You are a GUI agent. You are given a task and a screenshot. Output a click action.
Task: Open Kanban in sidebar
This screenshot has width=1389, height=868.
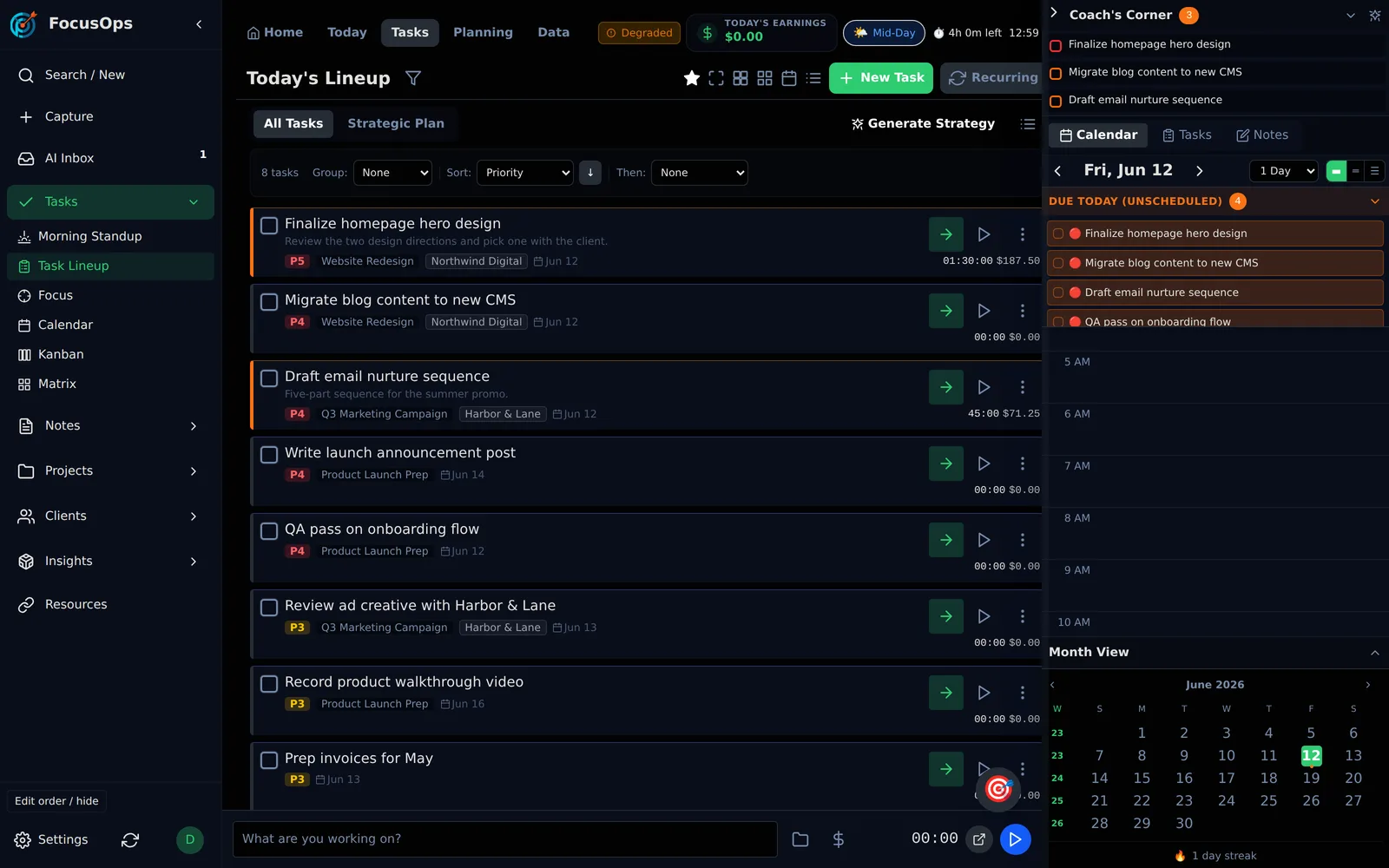tap(61, 355)
